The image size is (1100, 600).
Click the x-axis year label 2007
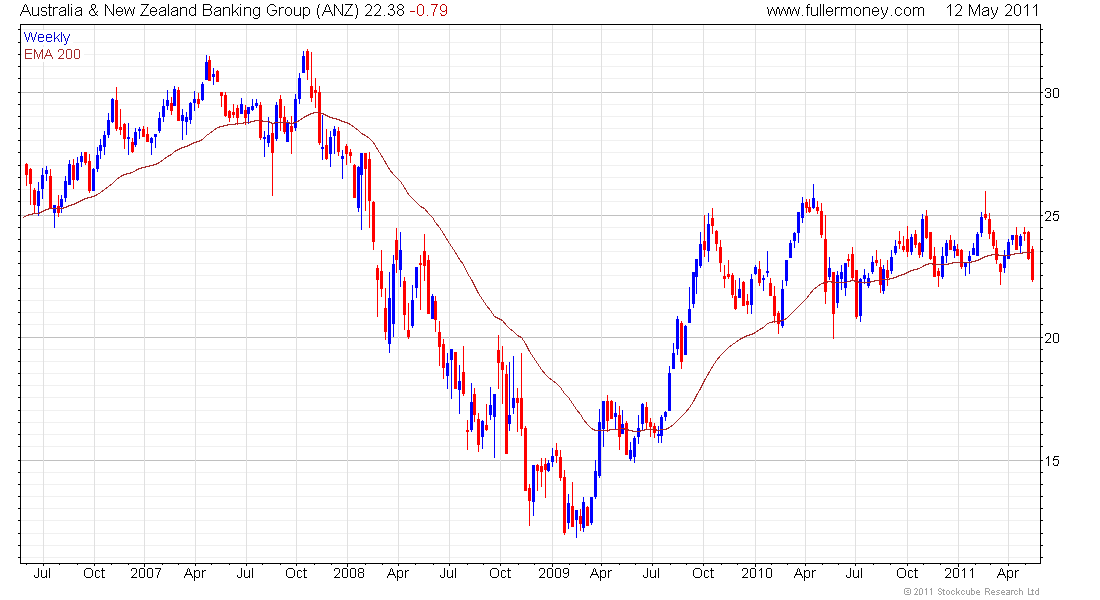point(146,573)
